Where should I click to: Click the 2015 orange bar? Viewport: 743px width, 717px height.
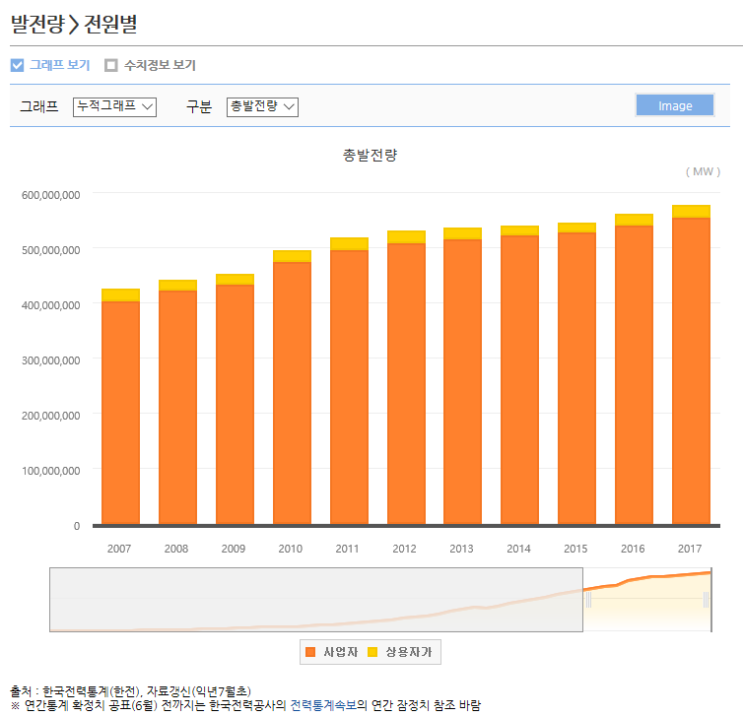577,379
